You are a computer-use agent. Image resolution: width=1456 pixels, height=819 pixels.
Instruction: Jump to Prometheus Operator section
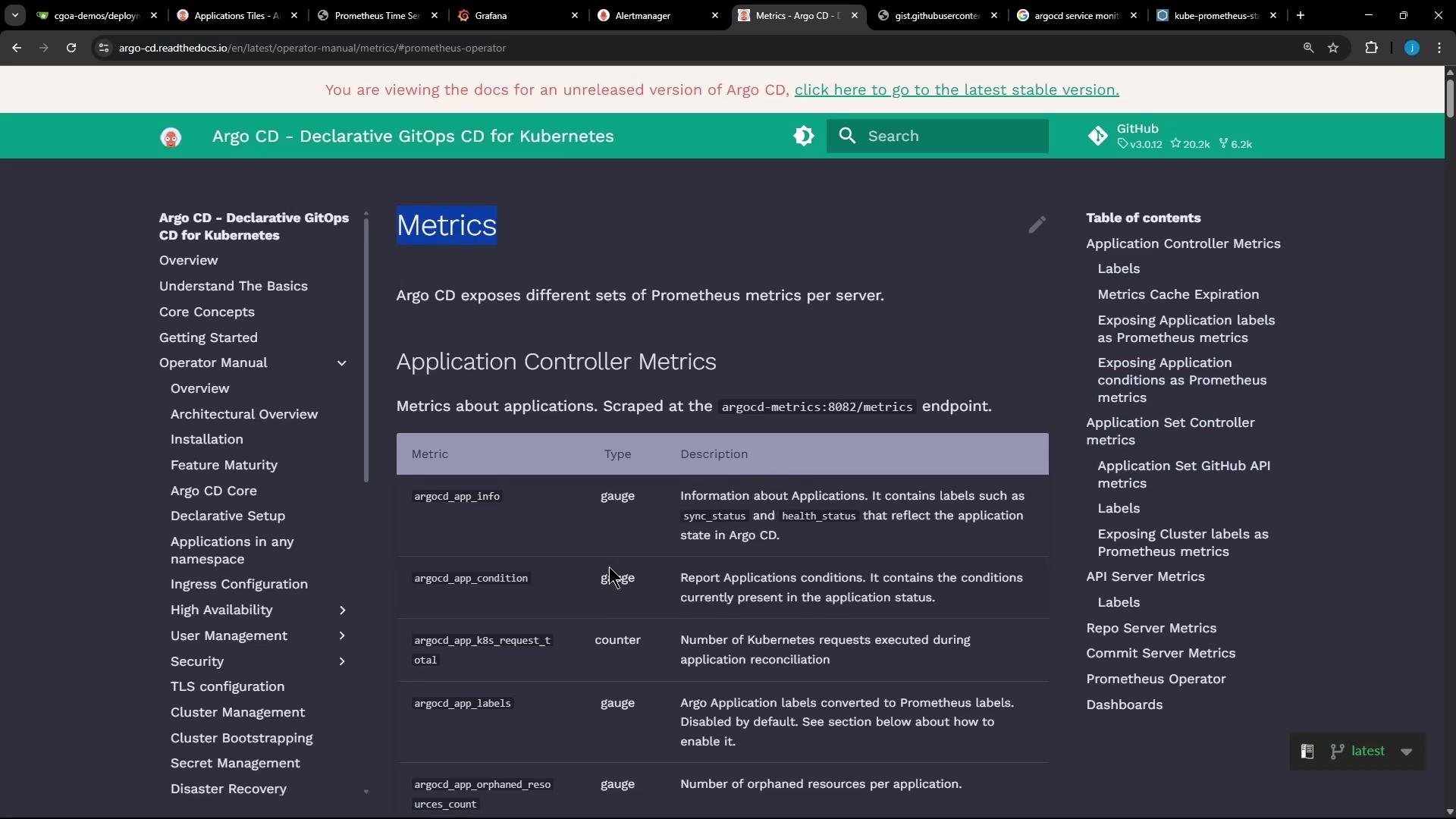coord(1156,679)
